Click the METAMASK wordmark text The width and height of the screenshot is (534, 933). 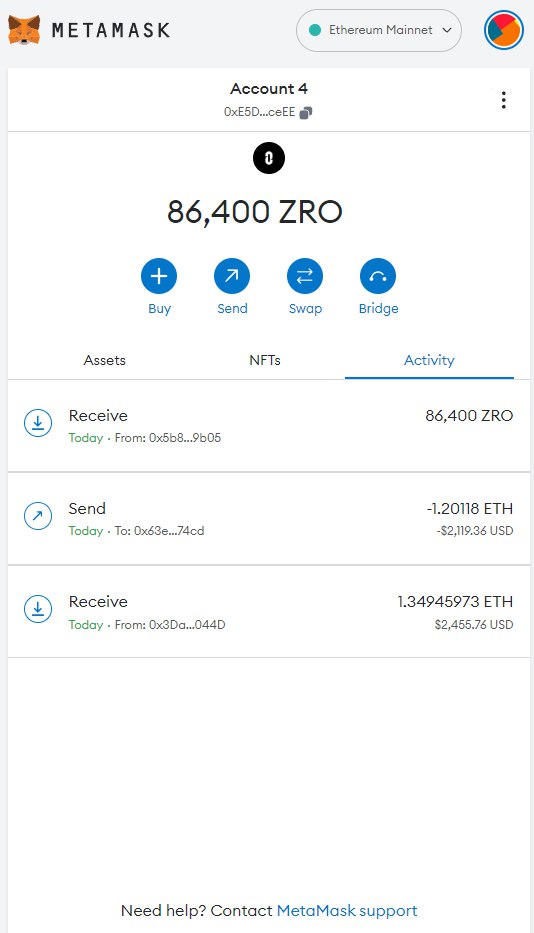point(111,30)
